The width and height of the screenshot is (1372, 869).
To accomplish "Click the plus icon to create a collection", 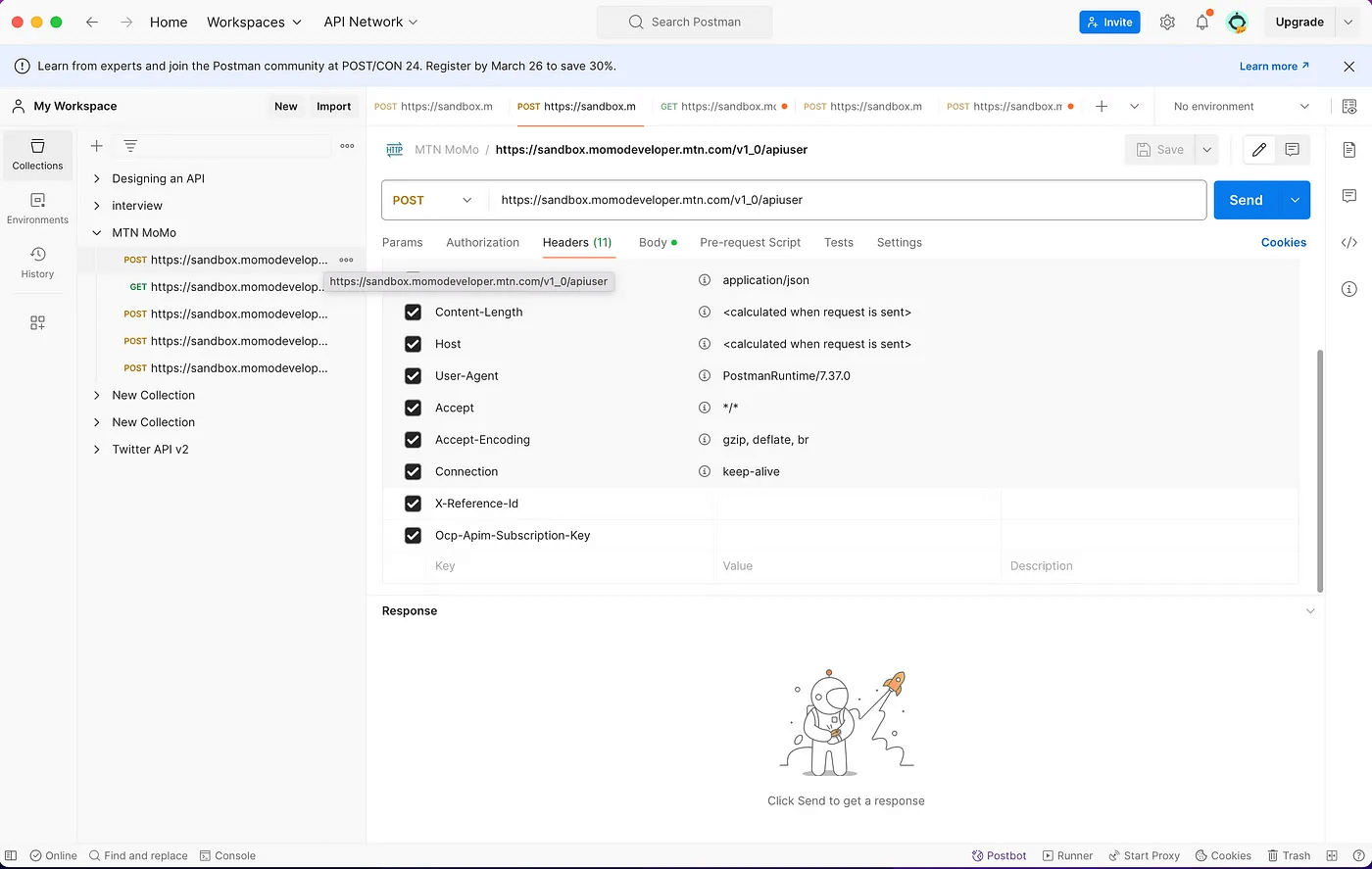I will (x=96, y=146).
